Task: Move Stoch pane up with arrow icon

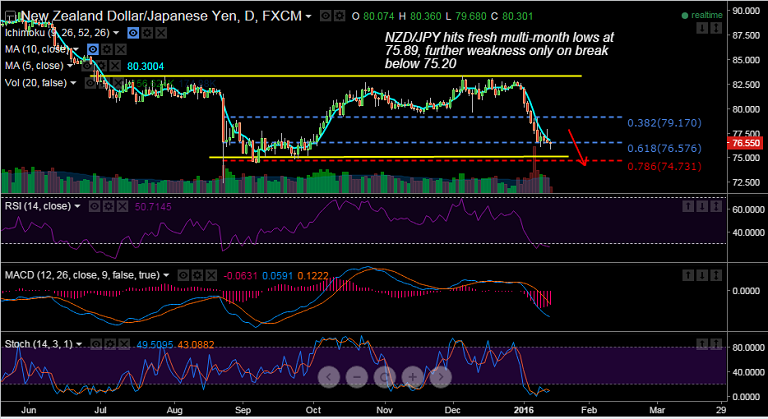Action: tap(702, 345)
